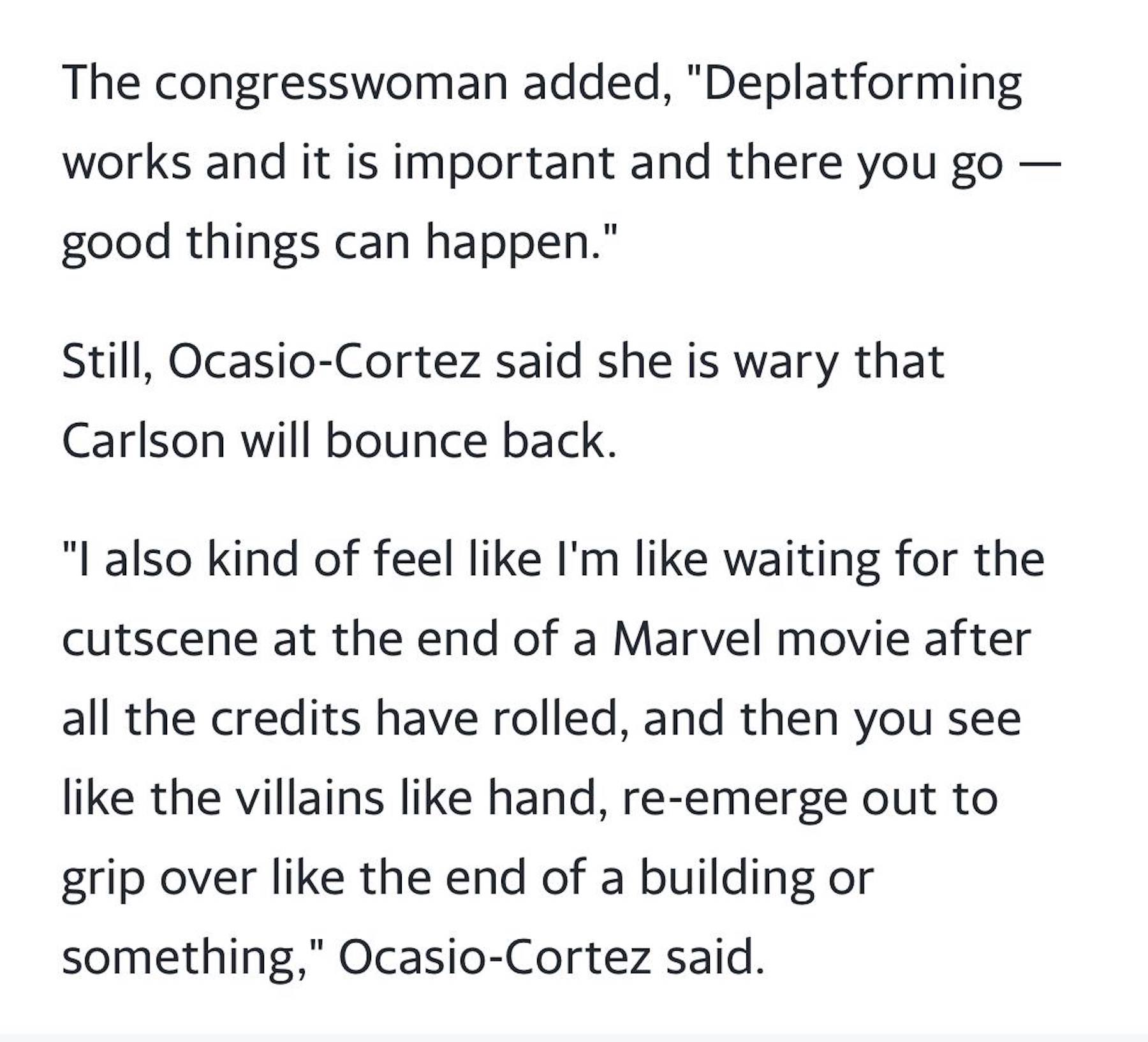Viewport: 1148px width, 1042px height.
Task: Click the word "cutscene"
Action: tap(159, 639)
